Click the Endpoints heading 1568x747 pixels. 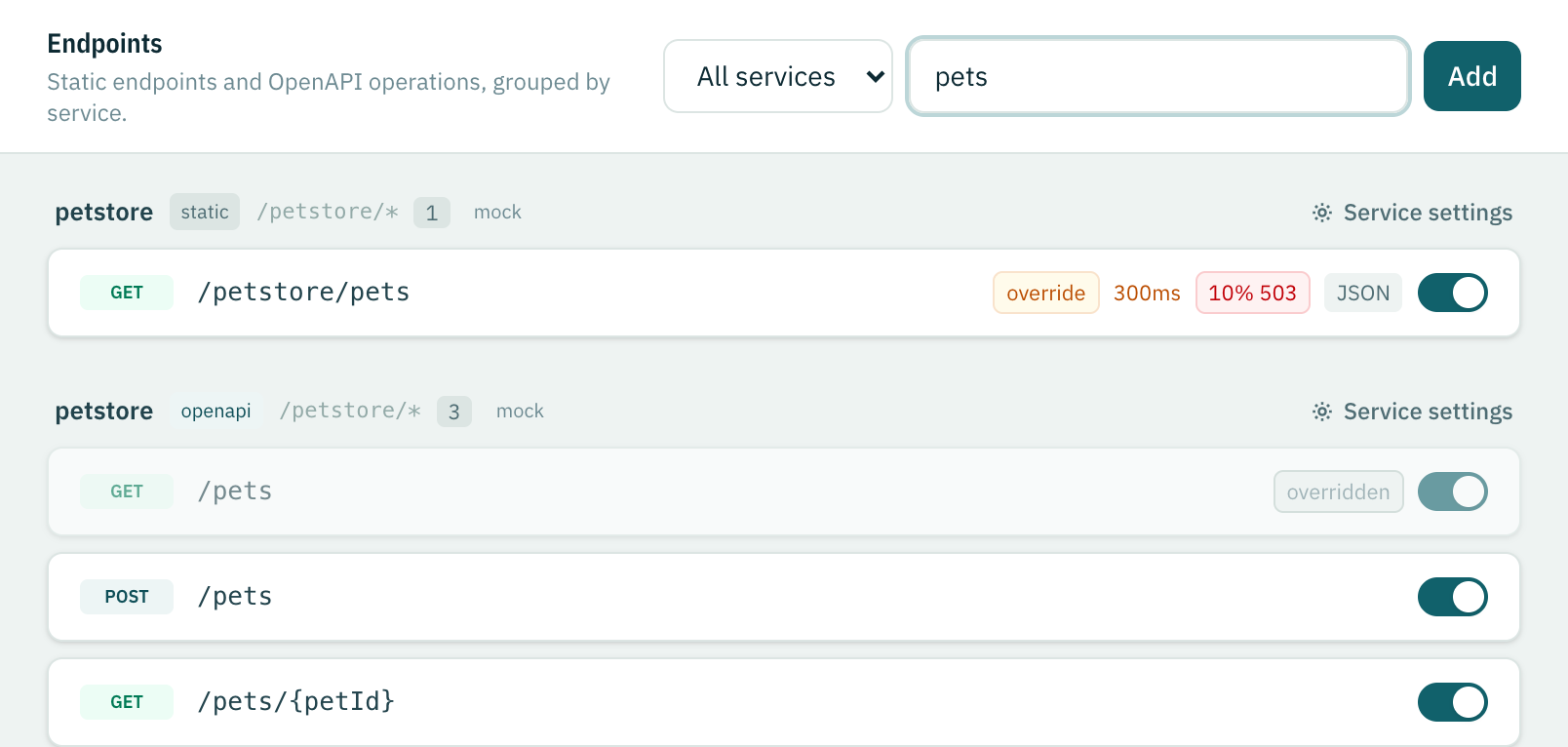tap(104, 44)
